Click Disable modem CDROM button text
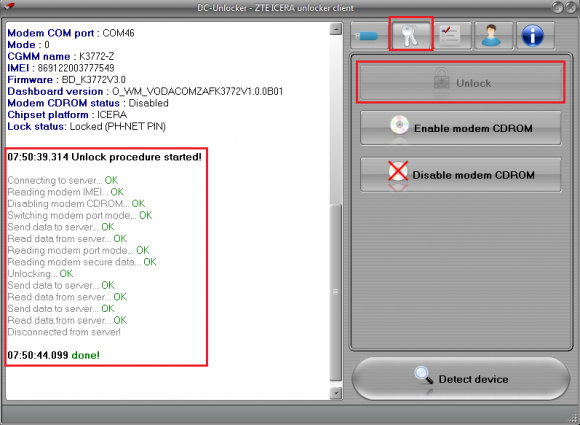The height and width of the screenshot is (425, 580). click(x=473, y=175)
